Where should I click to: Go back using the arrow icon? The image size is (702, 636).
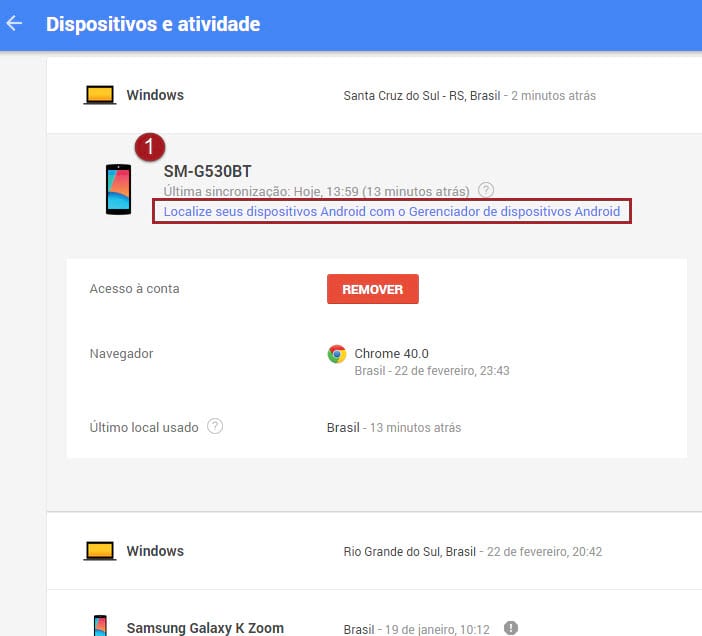(14, 23)
